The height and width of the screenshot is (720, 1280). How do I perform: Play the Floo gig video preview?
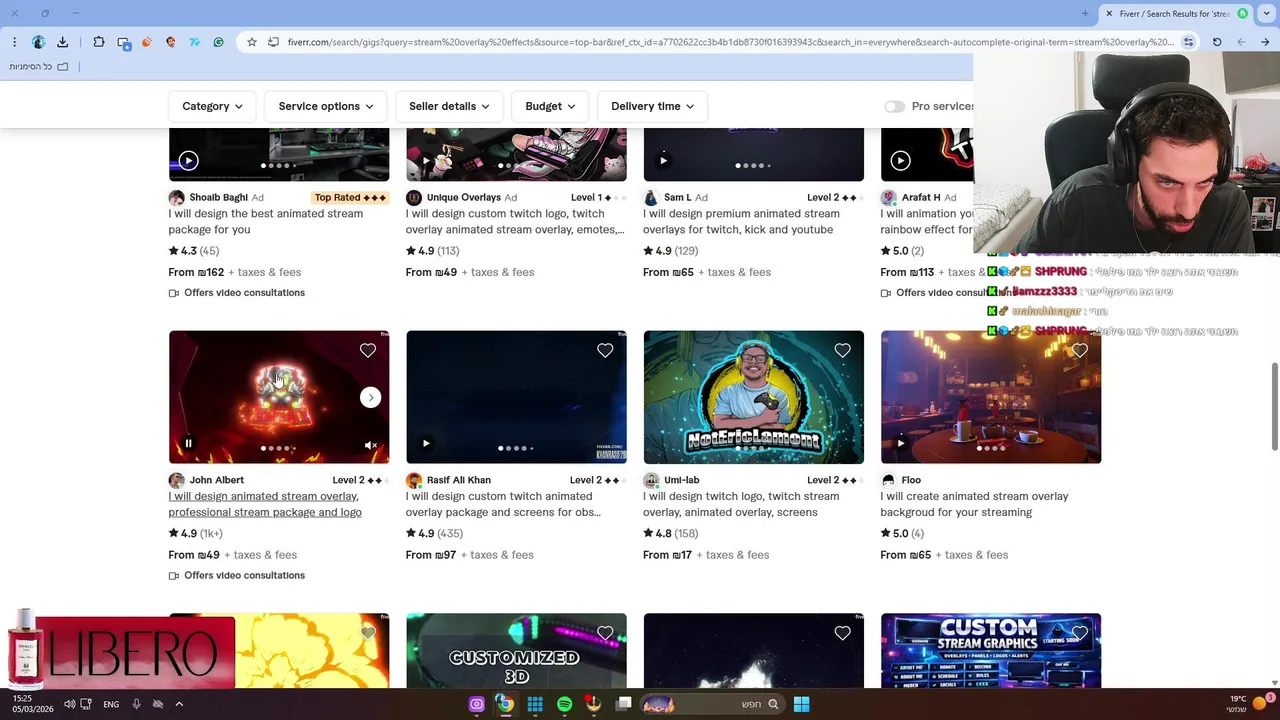[x=900, y=443]
